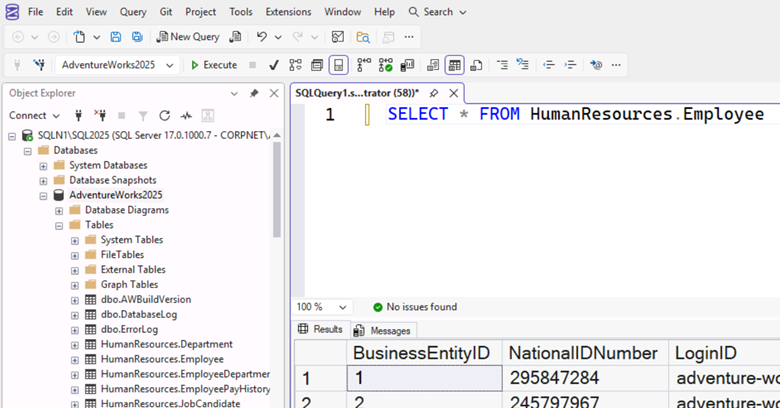Open the Query menu
The image size is (780, 408).
(133, 12)
